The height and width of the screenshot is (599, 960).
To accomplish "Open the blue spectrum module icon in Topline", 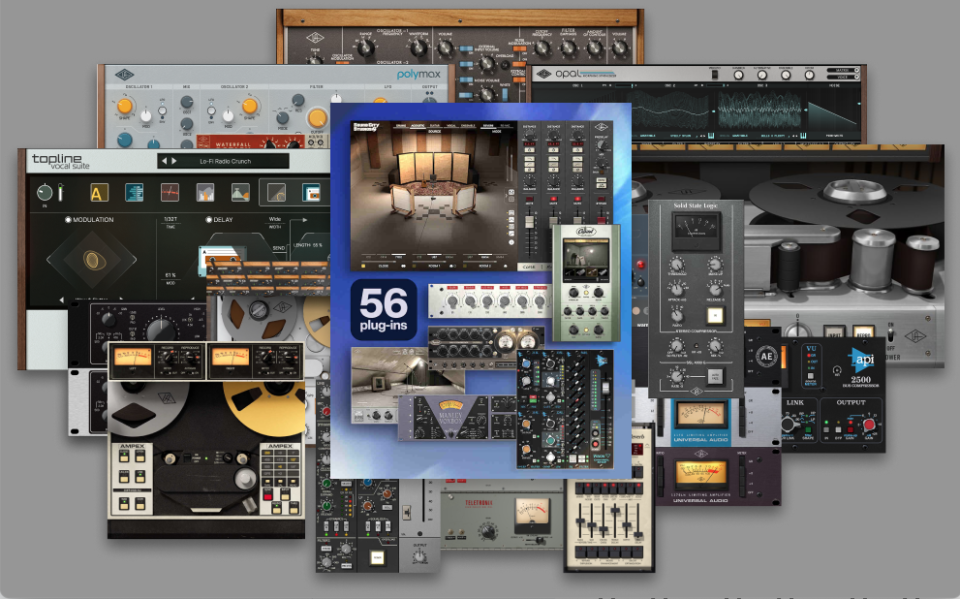I will click(x=132, y=193).
